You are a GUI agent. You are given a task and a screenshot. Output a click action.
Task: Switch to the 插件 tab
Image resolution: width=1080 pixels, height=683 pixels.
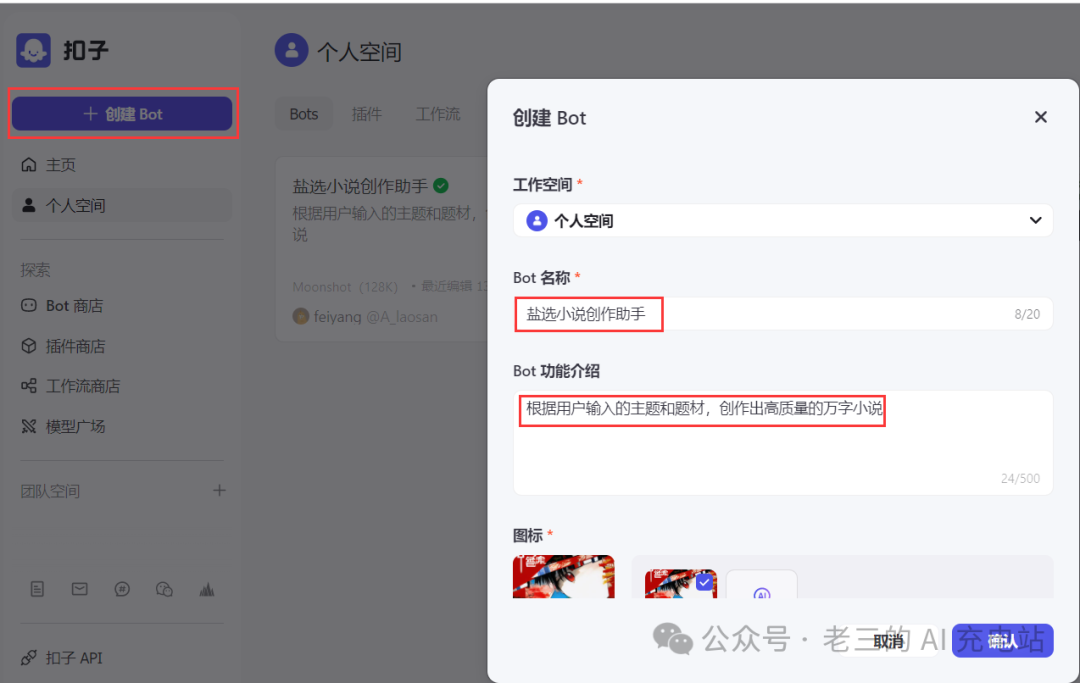366,114
